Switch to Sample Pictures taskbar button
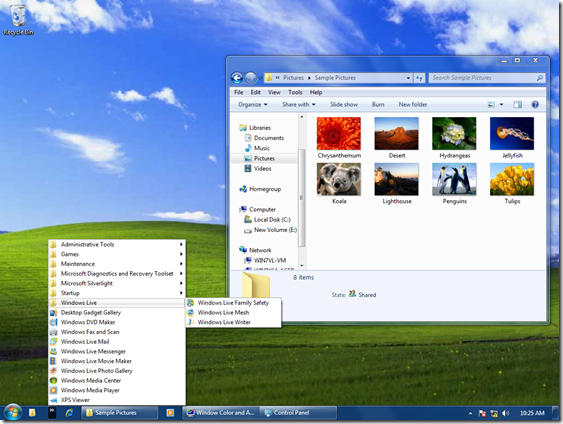The image size is (563, 424). click(120, 413)
